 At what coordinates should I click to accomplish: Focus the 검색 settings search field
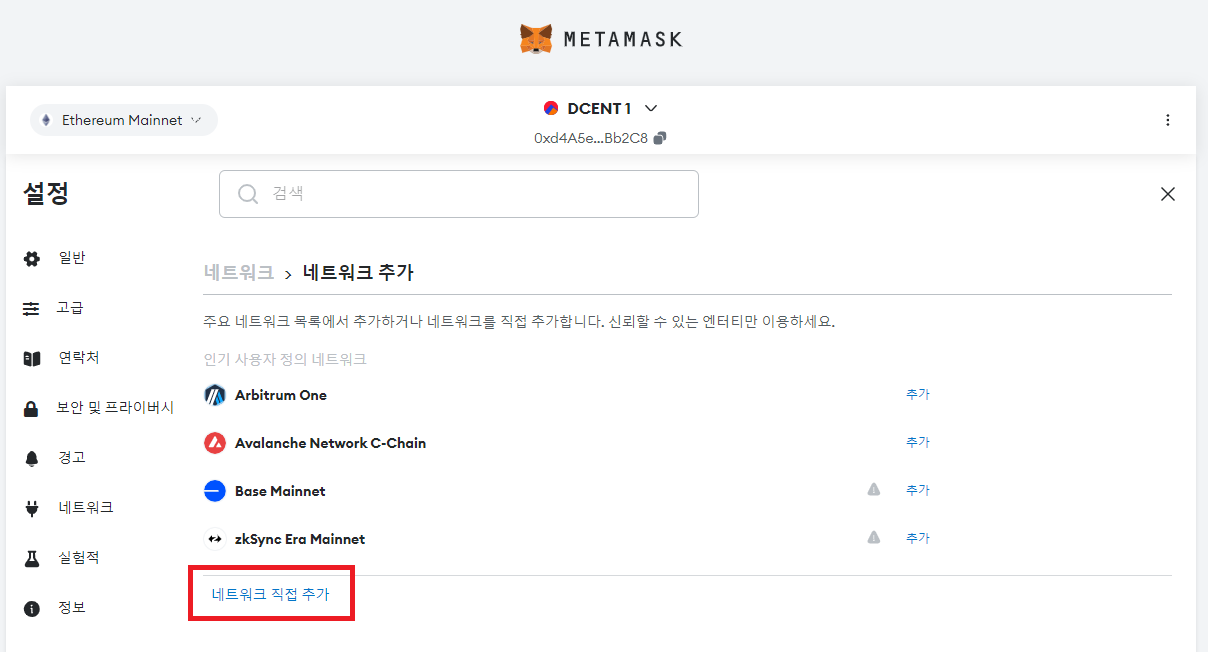[459, 194]
